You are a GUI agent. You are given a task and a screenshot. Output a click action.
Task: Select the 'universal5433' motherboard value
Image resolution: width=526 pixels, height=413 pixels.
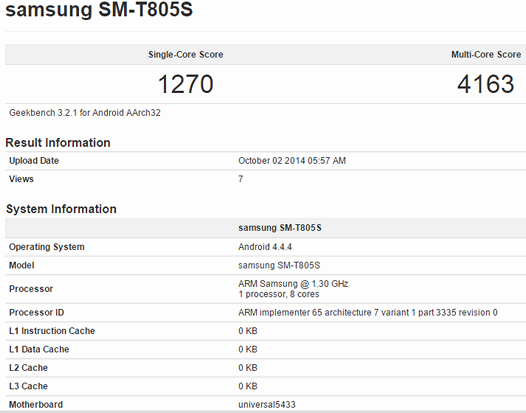pyautogui.click(x=267, y=405)
